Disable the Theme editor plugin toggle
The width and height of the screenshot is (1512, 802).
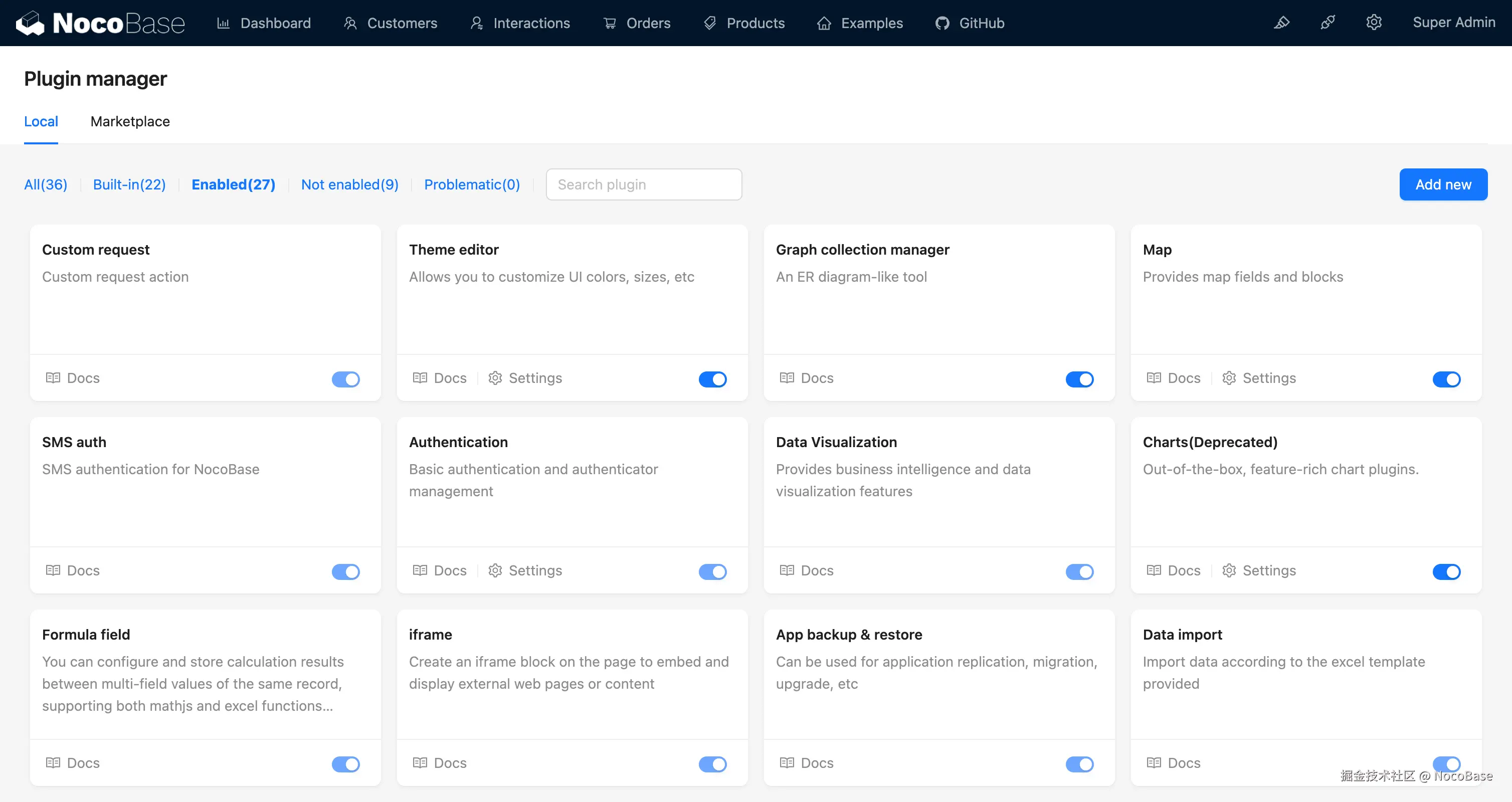tap(712, 379)
